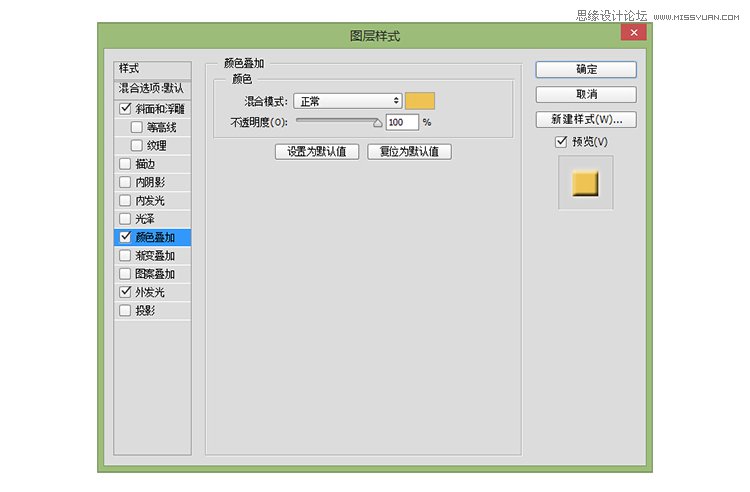Image resolution: width=750 pixels, height=492 pixels.
Task: Select 混合选项:默认 entry
Action: pos(153,88)
